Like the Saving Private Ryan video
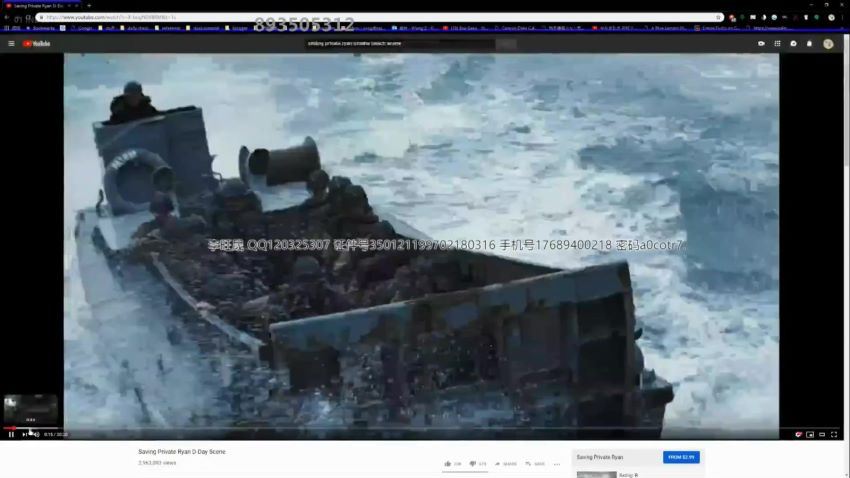 point(449,464)
